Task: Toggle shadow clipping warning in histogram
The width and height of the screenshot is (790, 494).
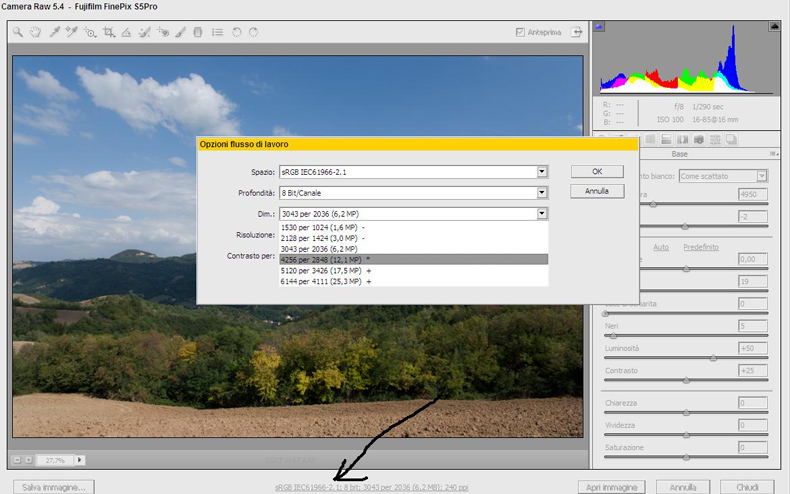Action: 601,27
